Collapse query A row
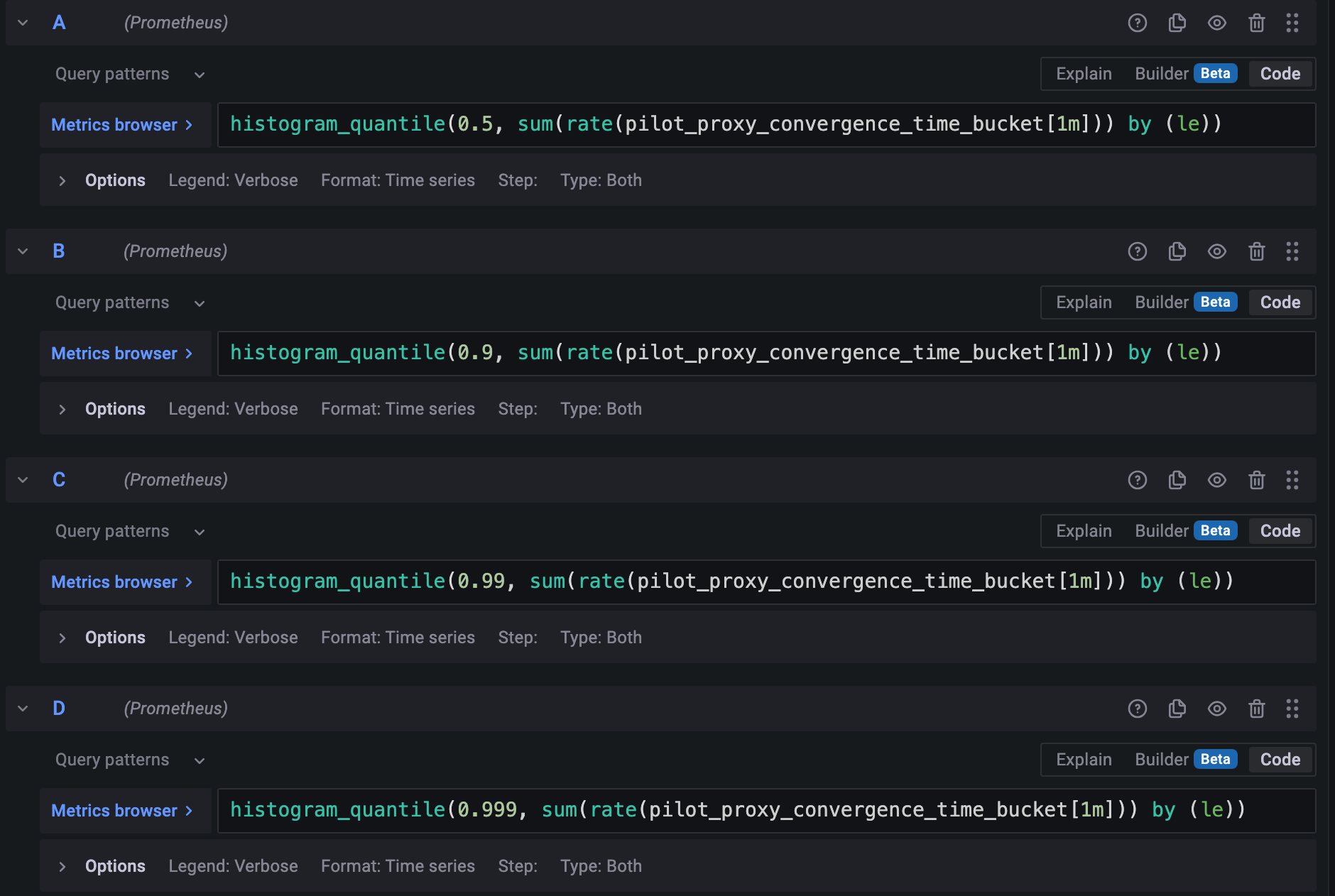The height and width of the screenshot is (896, 1335). coord(23,23)
